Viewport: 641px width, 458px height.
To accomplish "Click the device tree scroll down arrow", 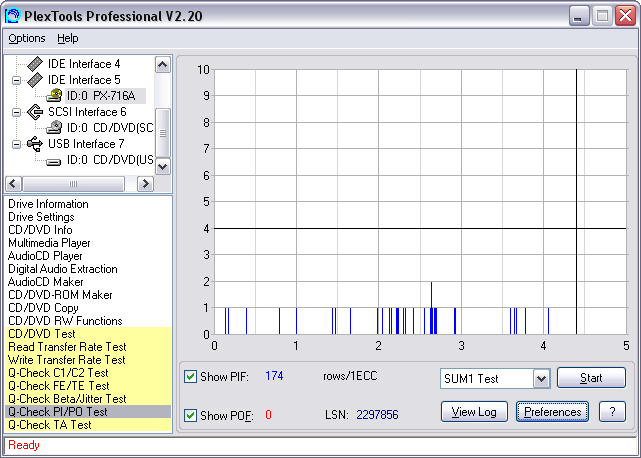I will tap(163, 166).
